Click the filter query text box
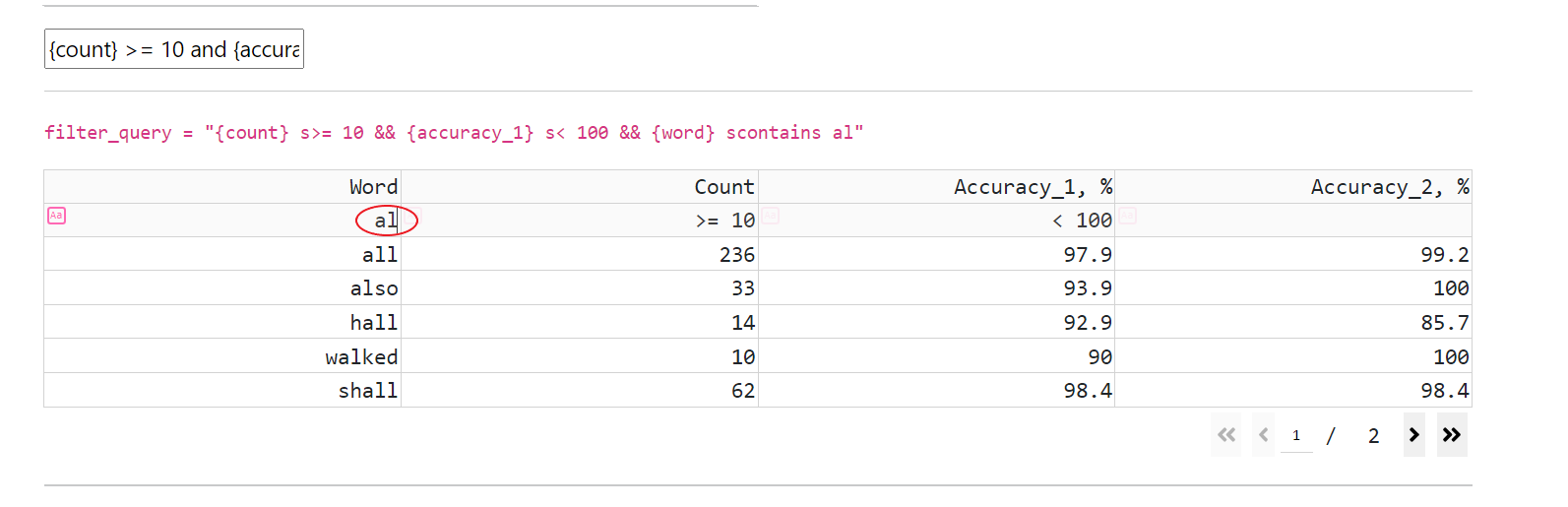 click(x=174, y=49)
